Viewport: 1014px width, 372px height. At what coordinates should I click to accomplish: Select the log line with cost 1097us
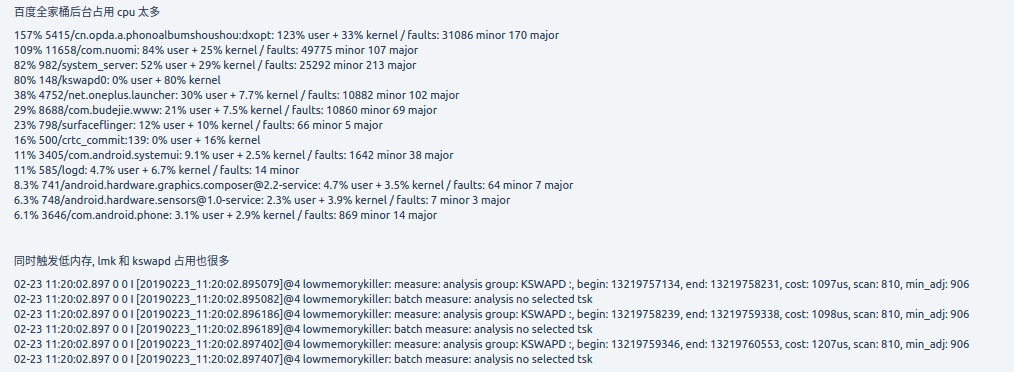(491, 285)
